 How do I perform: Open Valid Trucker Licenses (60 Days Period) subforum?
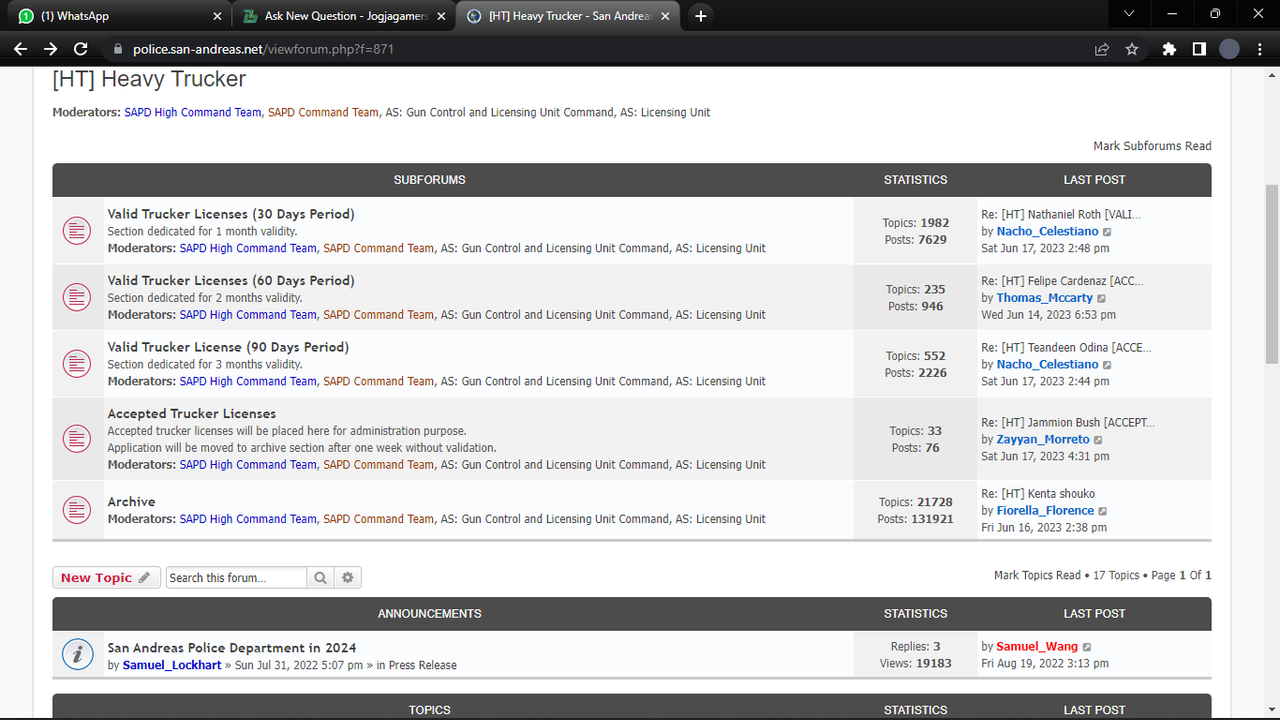[231, 281]
